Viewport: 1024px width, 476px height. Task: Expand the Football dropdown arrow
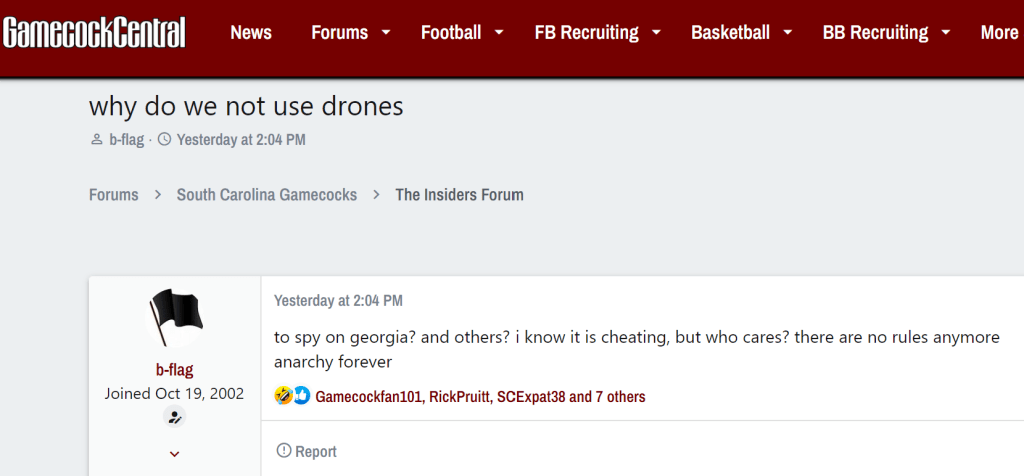pyautogui.click(x=501, y=33)
